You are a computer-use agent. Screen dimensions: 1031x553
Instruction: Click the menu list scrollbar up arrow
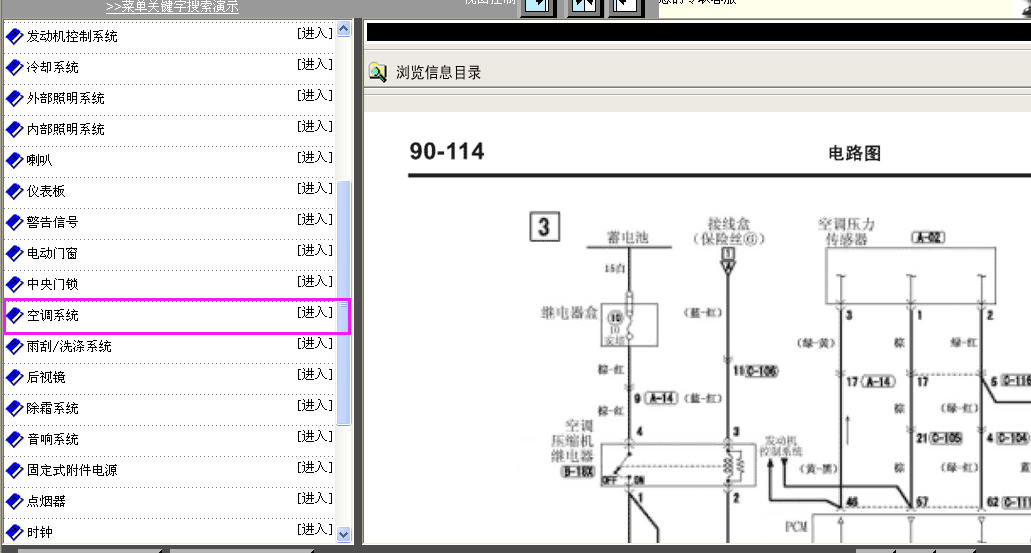[344, 29]
